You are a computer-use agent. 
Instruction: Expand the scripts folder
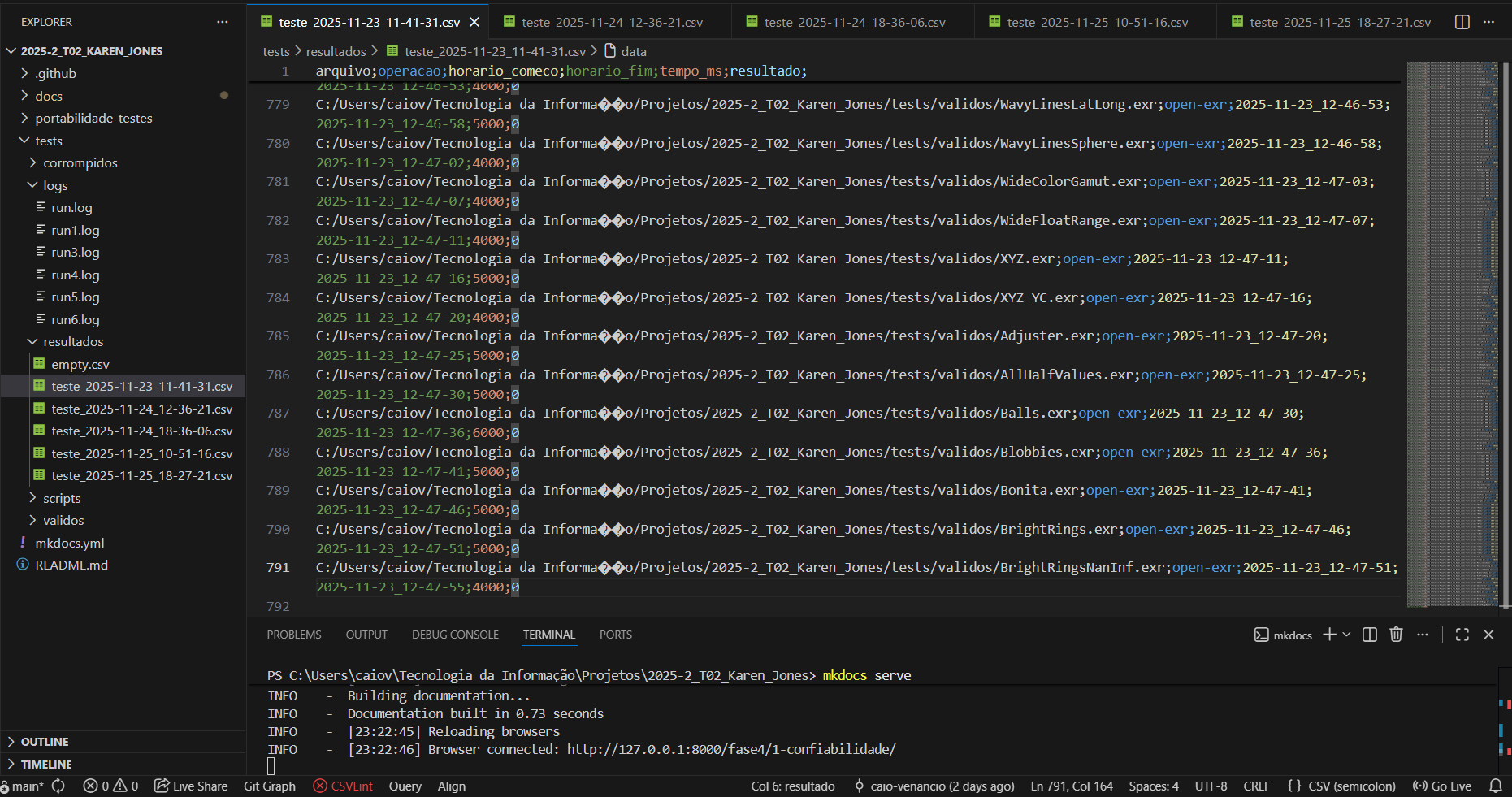coord(62,498)
